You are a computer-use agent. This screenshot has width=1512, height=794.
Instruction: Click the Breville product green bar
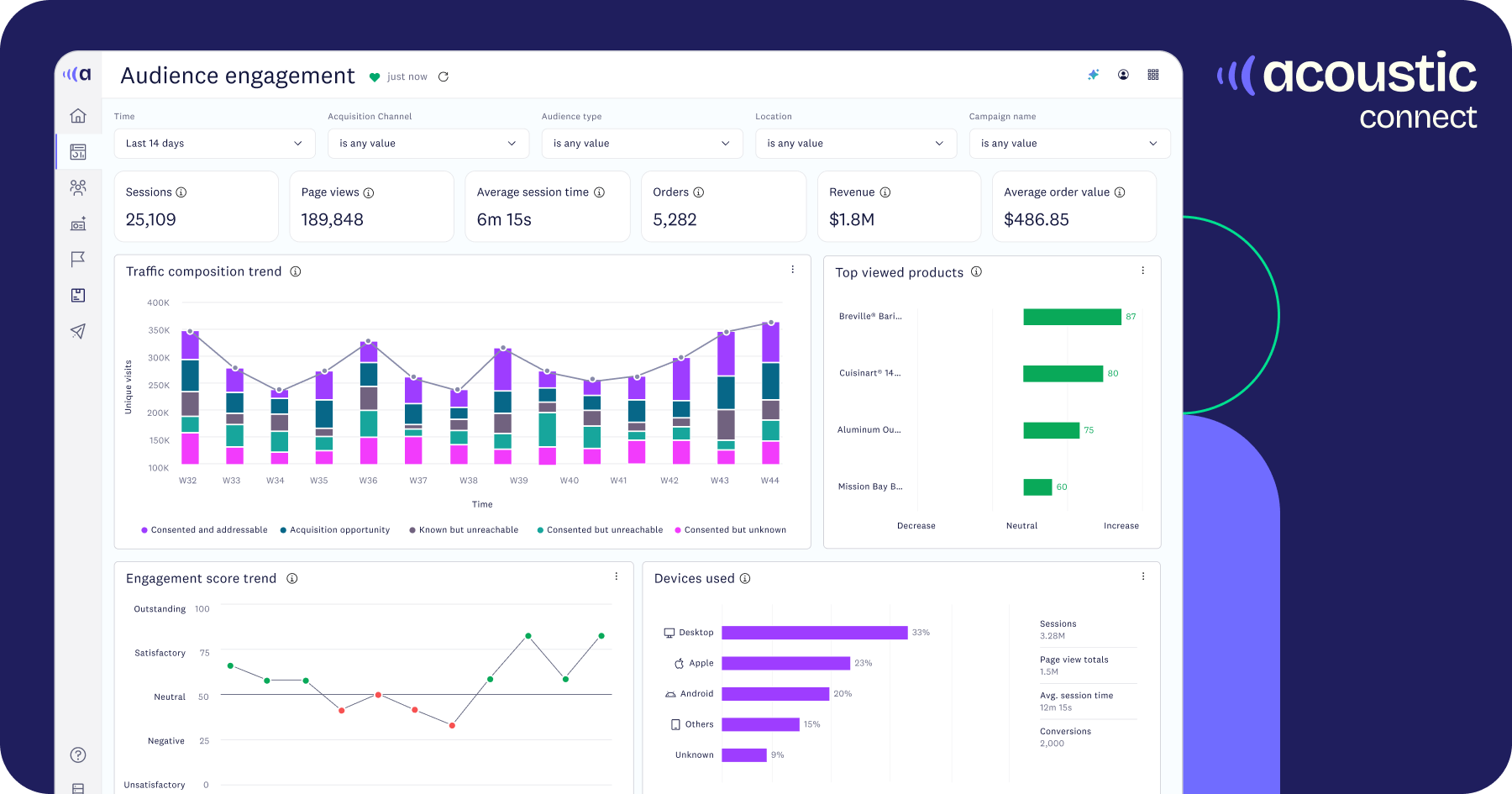tap(1072, 317)
